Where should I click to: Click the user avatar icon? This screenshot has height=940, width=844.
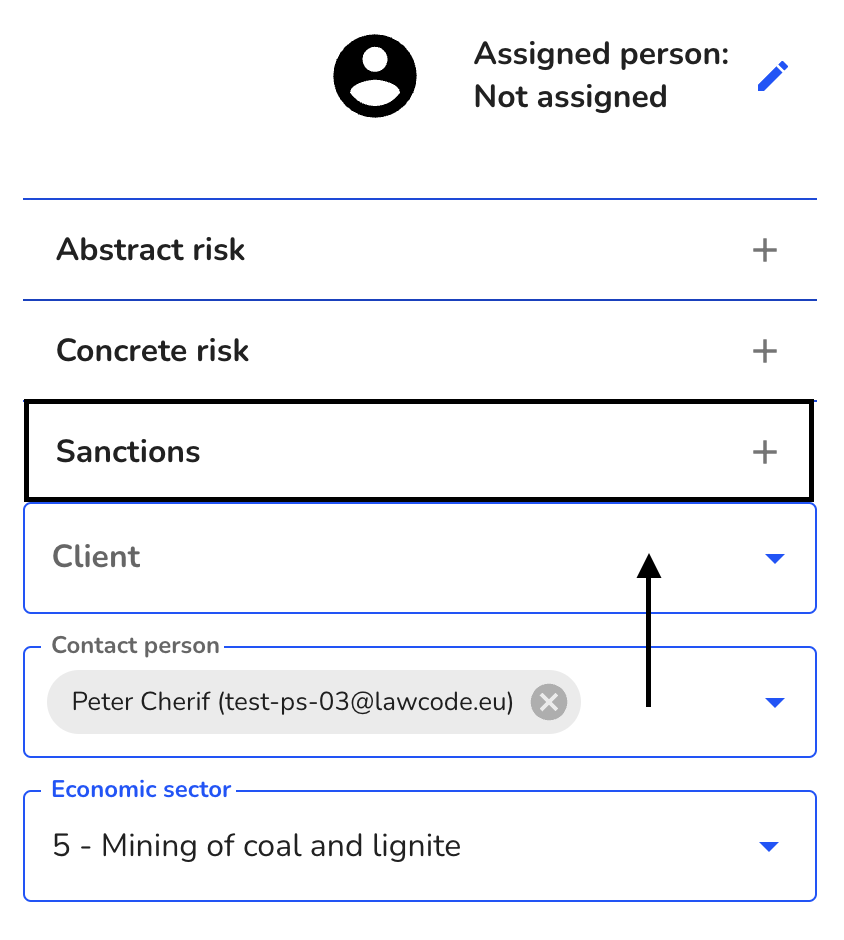pos(375,76)
